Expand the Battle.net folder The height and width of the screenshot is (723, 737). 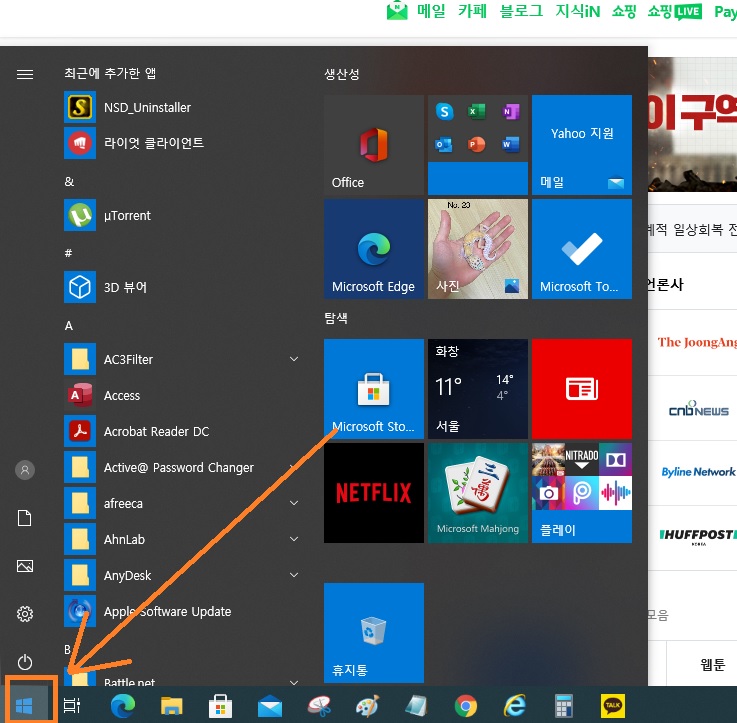pos(294,682)
